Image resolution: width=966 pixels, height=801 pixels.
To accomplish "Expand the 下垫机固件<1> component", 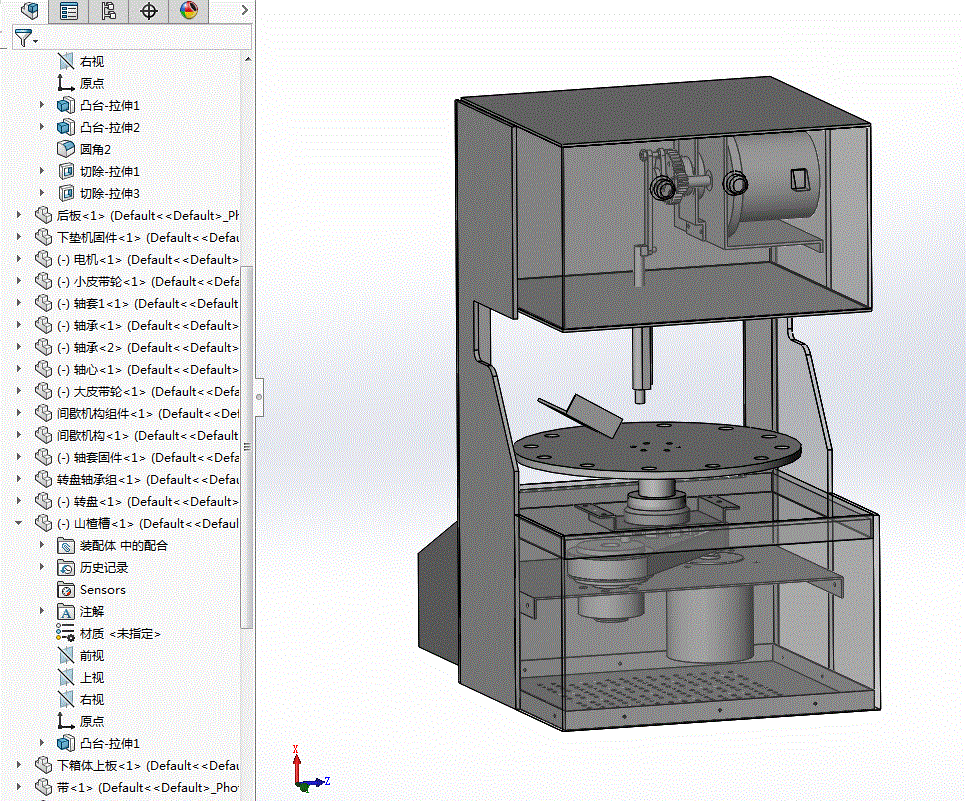I will 19,237.
